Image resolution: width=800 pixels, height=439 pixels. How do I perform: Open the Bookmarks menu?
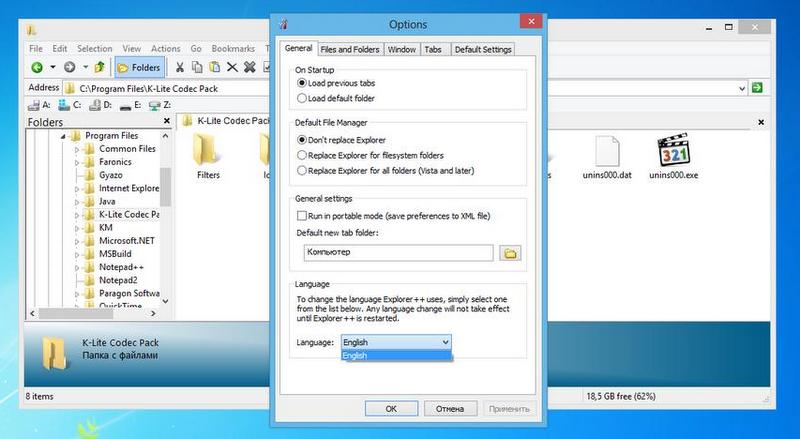[x=233, y=48]
